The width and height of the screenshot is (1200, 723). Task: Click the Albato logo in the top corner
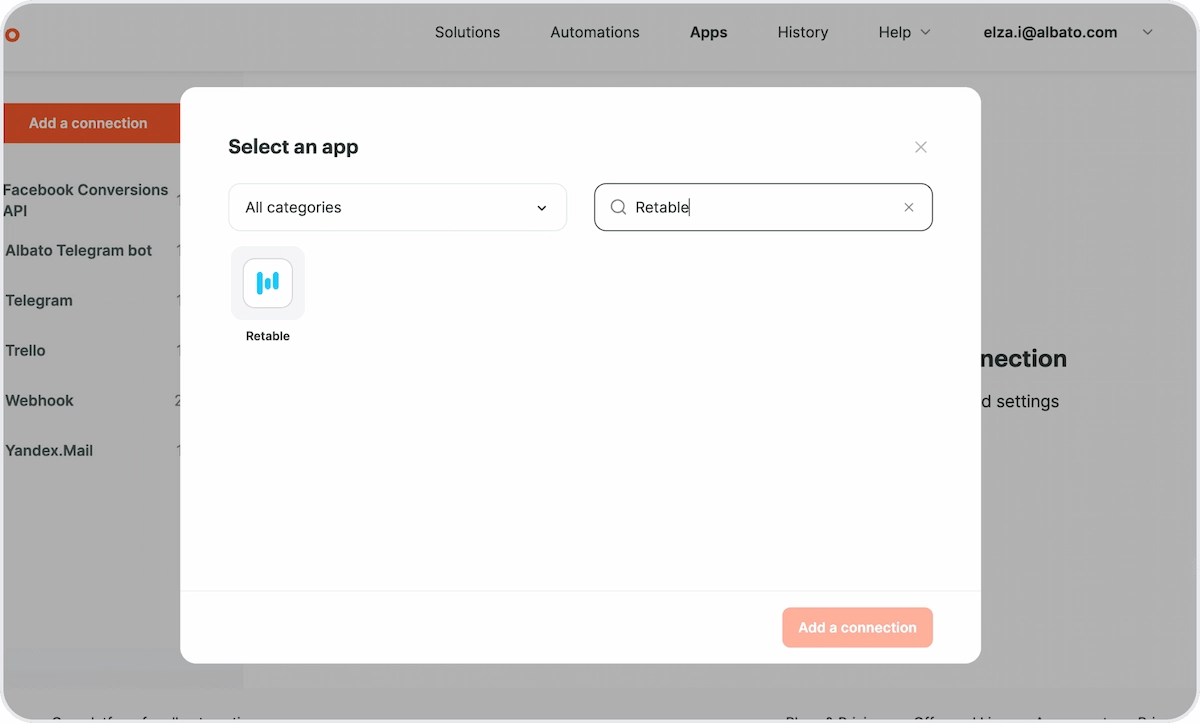point(12,35)
